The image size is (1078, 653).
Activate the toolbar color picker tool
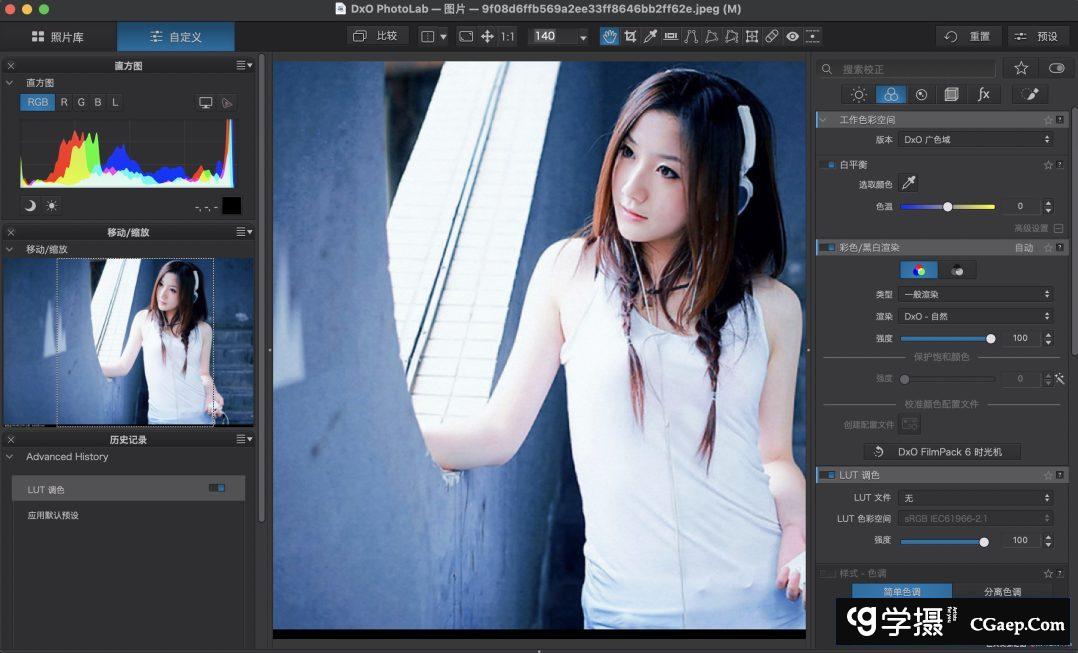click(x=650, y=36)
